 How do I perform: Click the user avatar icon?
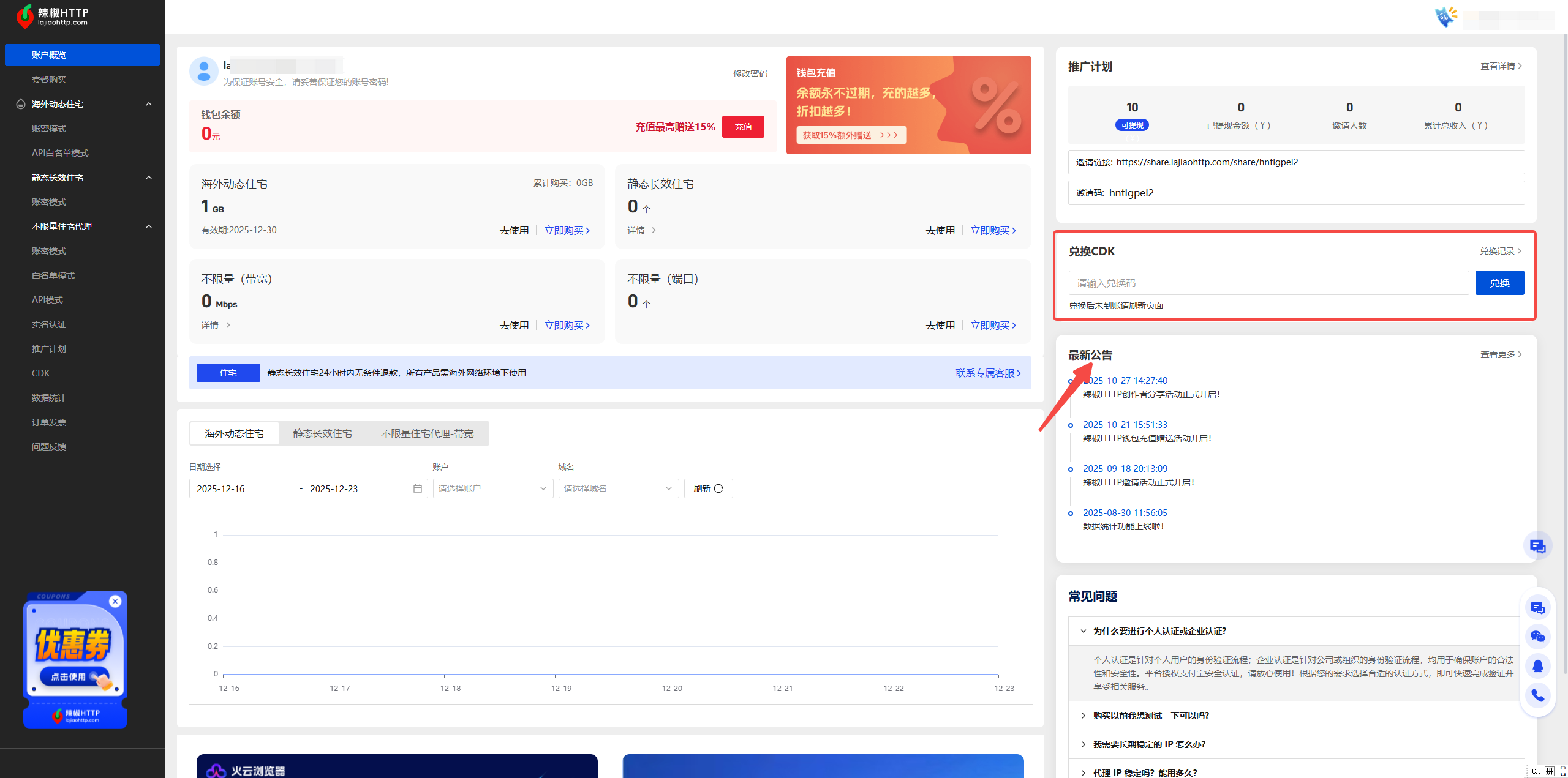[204, 72]
